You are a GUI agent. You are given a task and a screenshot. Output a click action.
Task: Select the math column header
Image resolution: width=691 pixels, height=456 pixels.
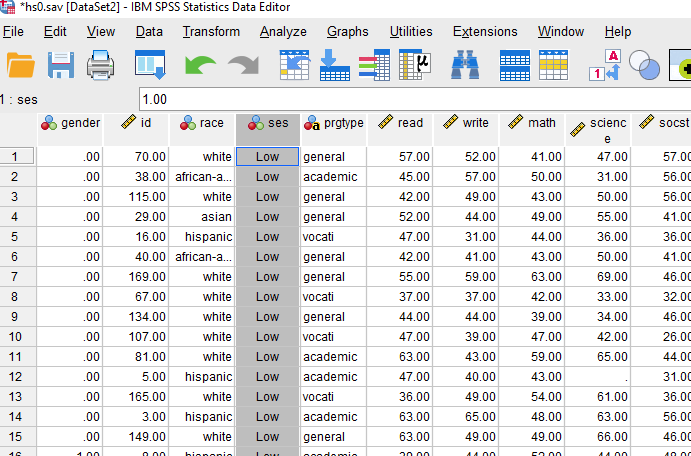[532, 123]
